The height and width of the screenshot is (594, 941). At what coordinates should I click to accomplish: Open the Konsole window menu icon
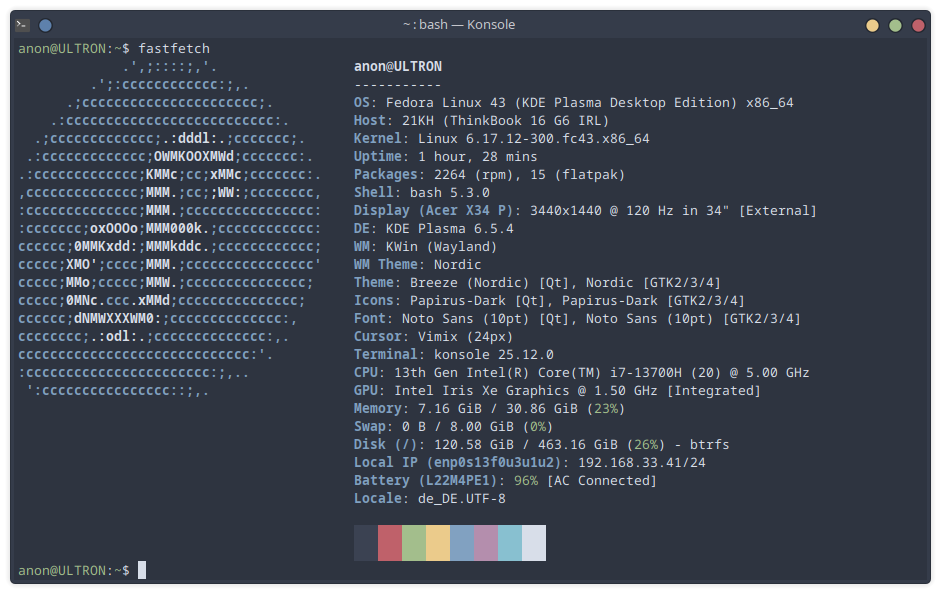coord(23,25)
